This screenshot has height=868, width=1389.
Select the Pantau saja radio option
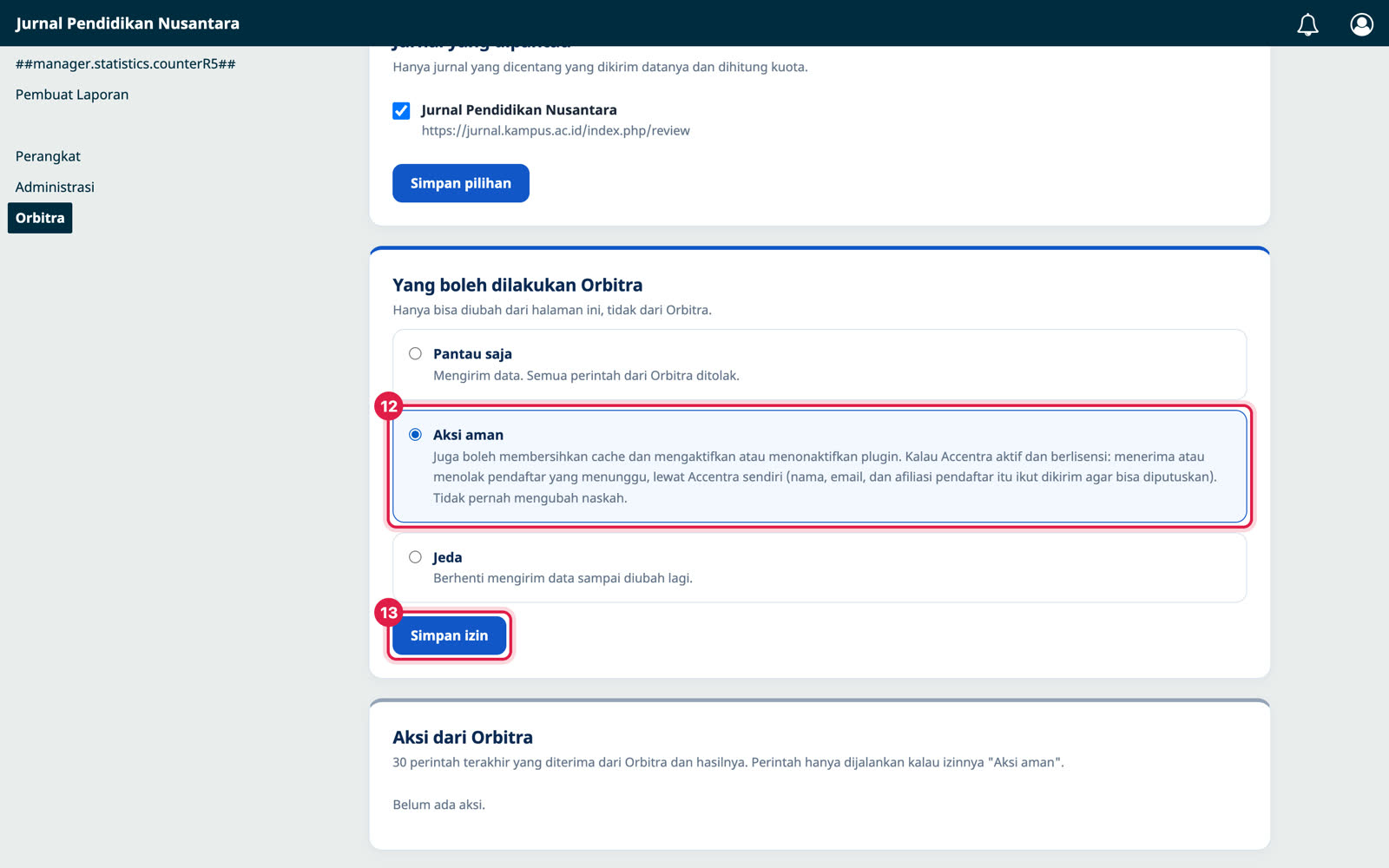point(415,353)
